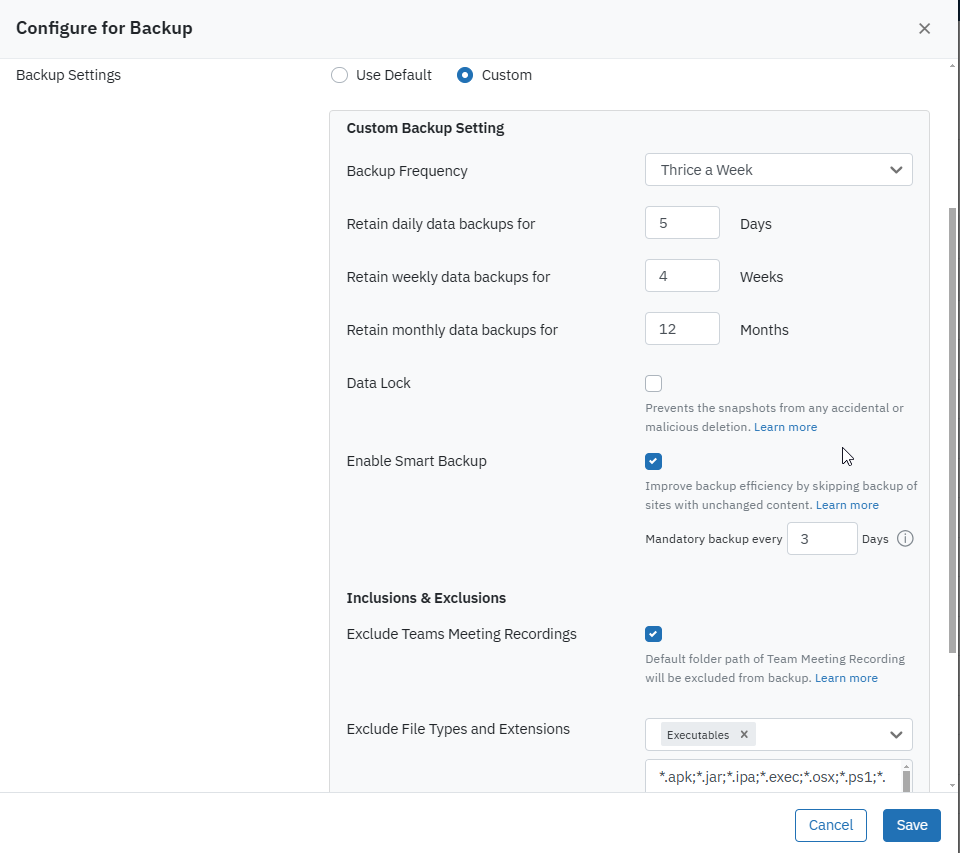Select the Custom backup settings radio button

[x=465, y=75]
